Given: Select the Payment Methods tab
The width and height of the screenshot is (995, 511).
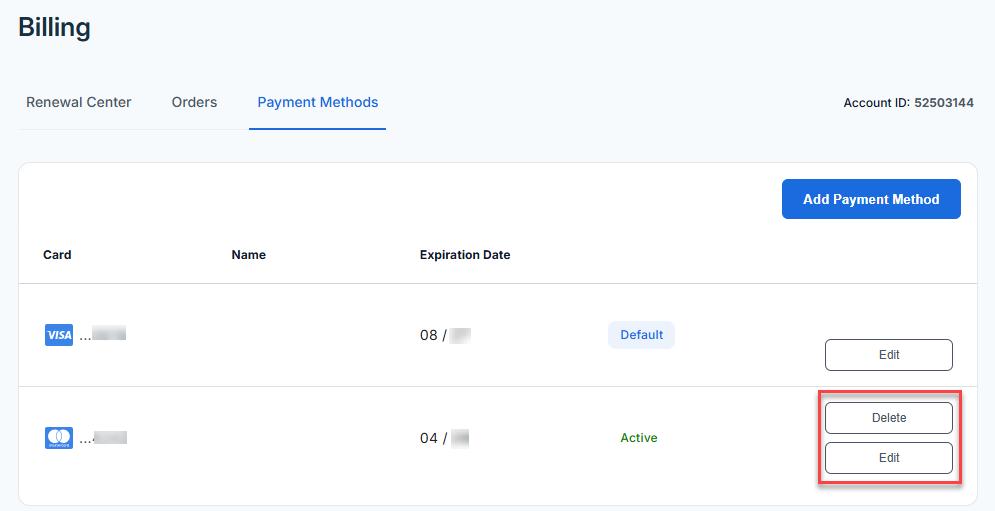Looking at the screenshot, I should [317, 102].
